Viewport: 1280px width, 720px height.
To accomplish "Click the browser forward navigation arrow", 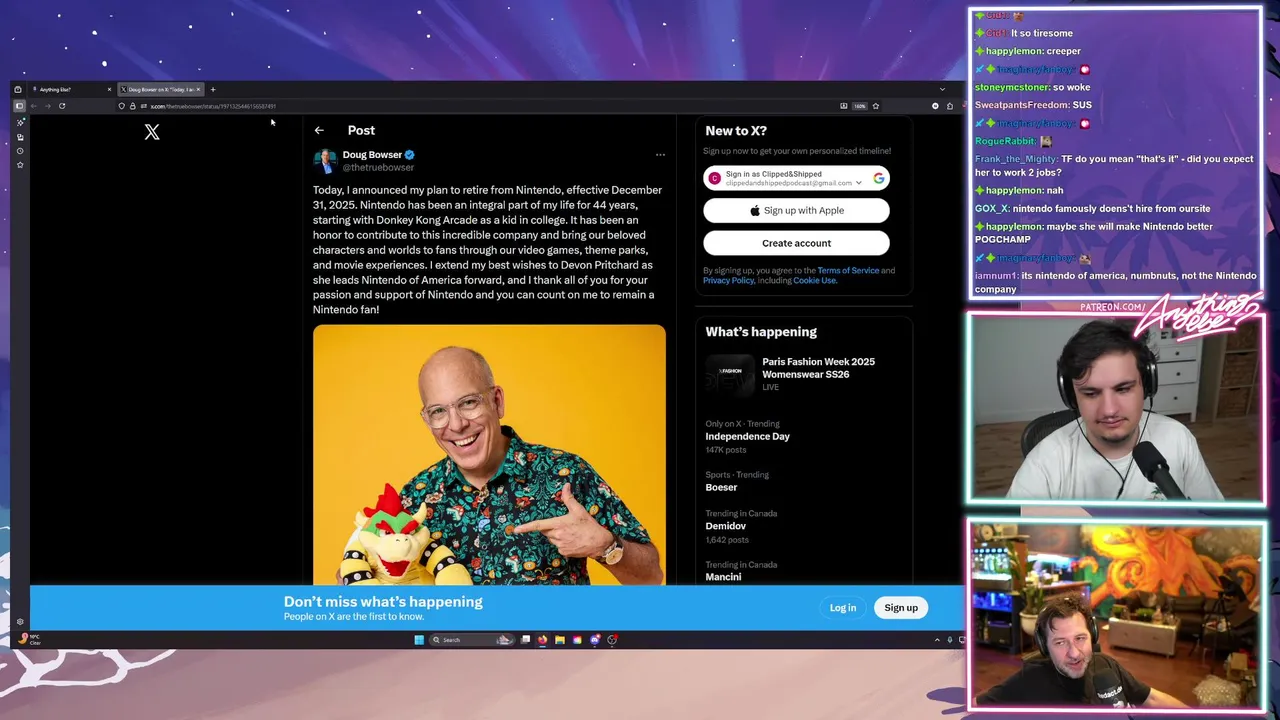I will (47, 106).
